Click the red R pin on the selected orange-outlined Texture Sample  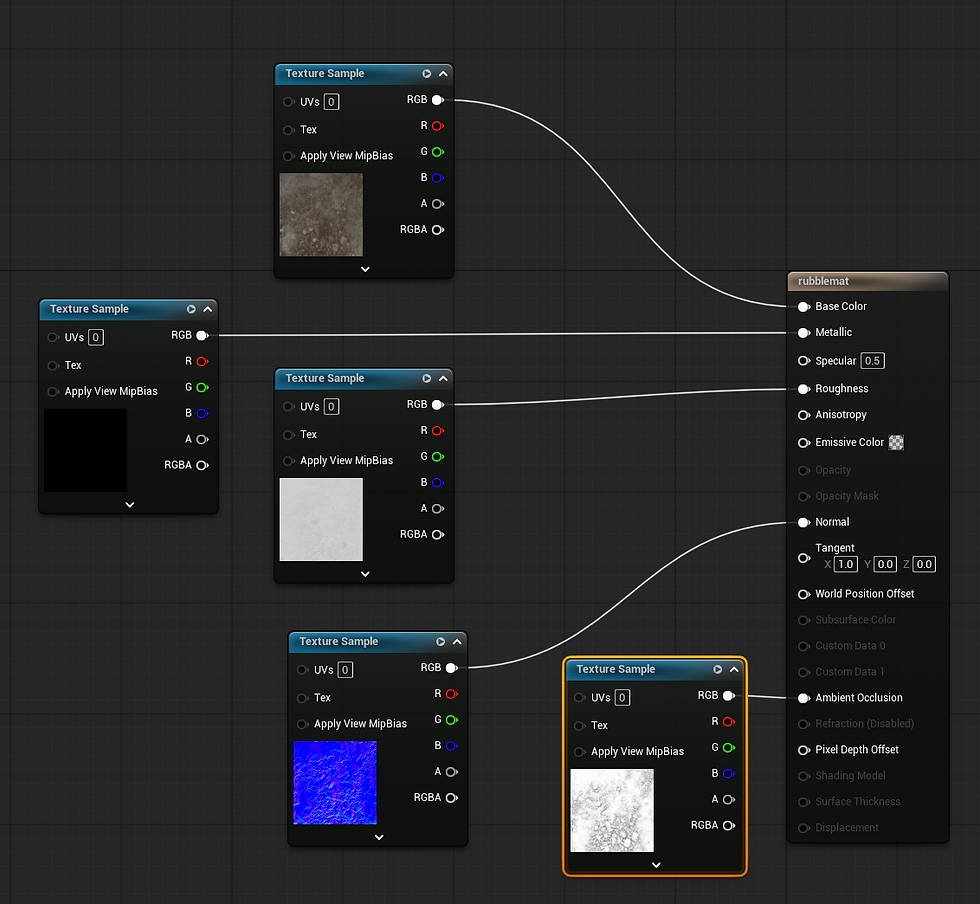(728, 721)
